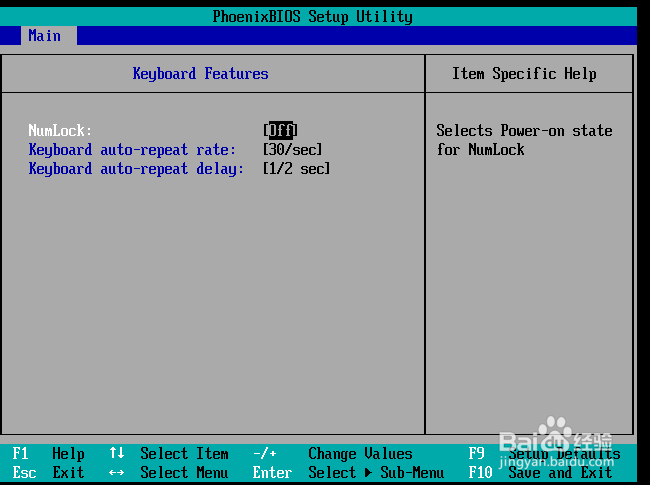Image resolution: width=650 pixels, height=485 pixels.
Task: Click the Item Specific Help heading
Action: pyautogui.click(x=524, y=74)
